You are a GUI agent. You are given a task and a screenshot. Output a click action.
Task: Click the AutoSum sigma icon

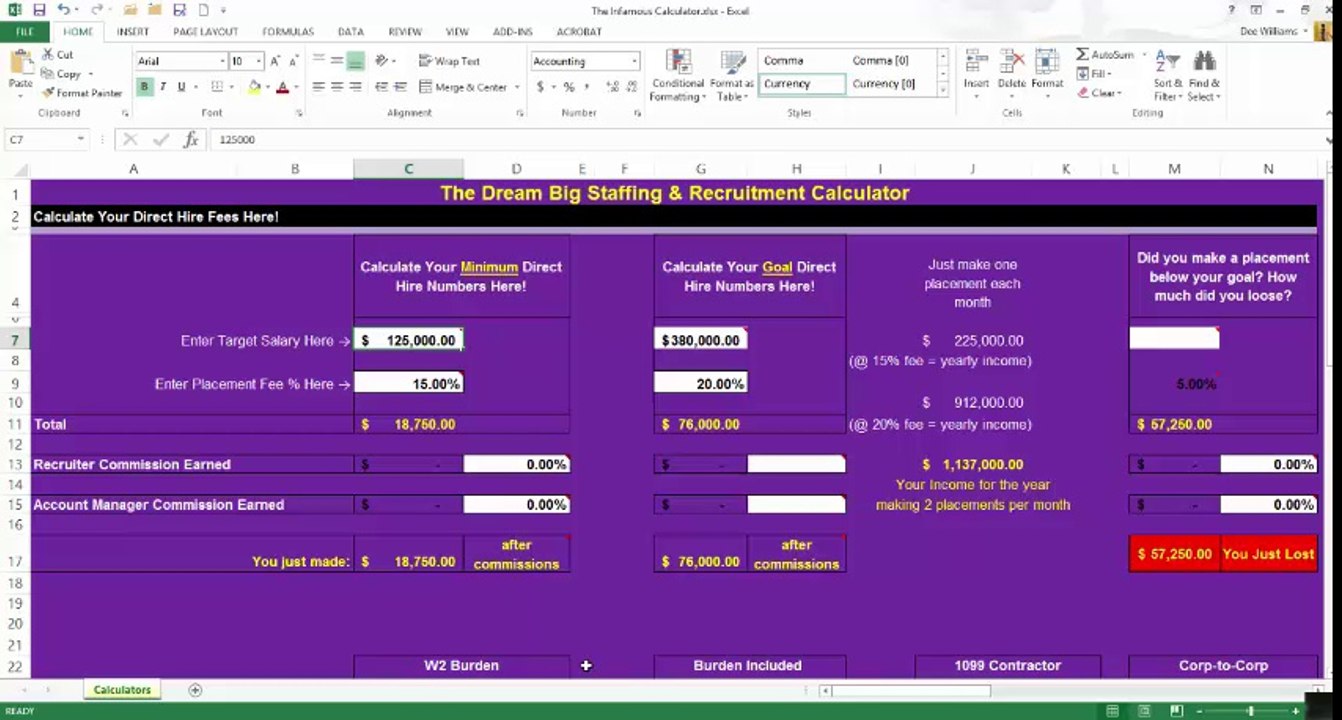click(1083, 54)
